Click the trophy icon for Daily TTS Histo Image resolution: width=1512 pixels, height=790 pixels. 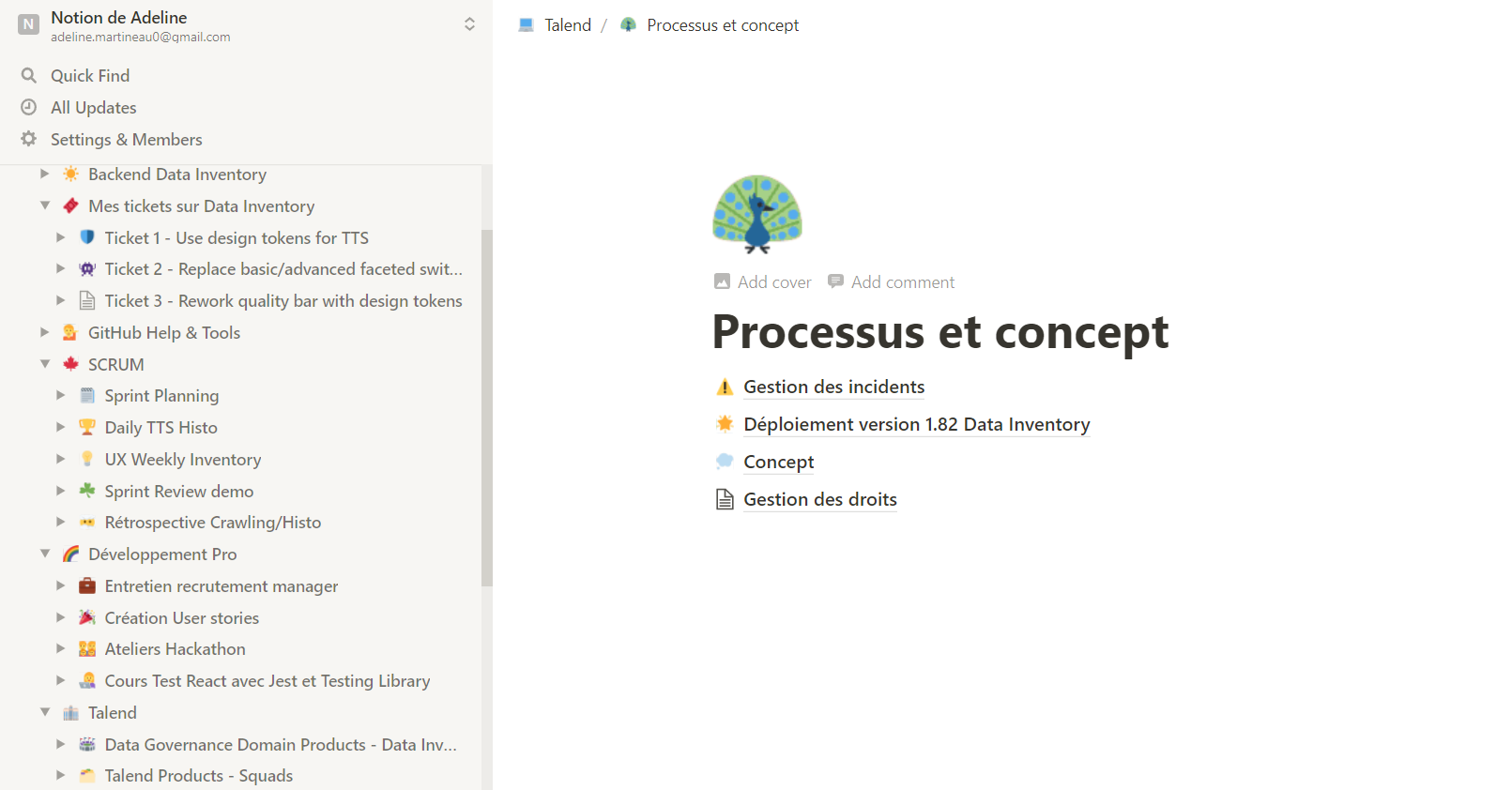(87, 427)
